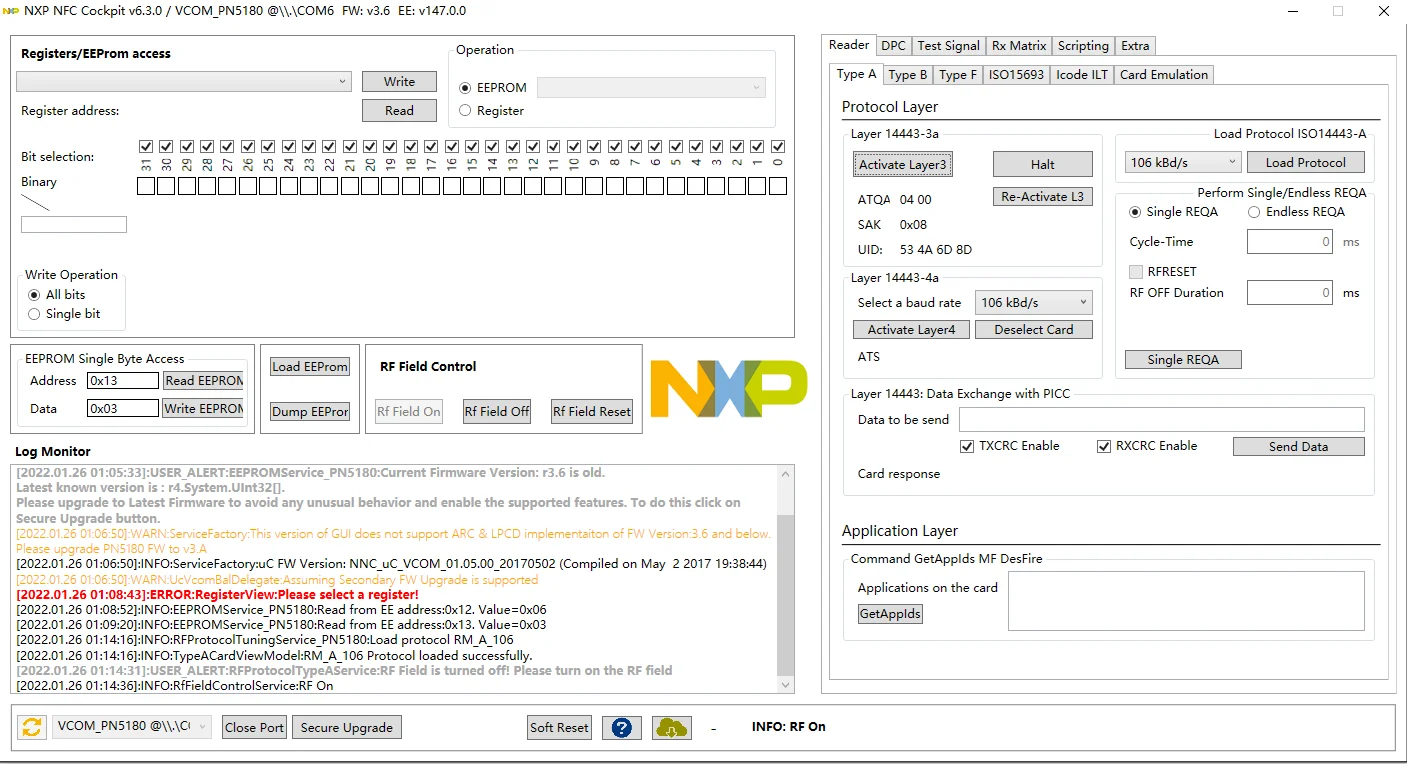This screenshot has width=1407, height=764.
Task: Click Re-Activate L3 button
Action: tap(1043, 197)
